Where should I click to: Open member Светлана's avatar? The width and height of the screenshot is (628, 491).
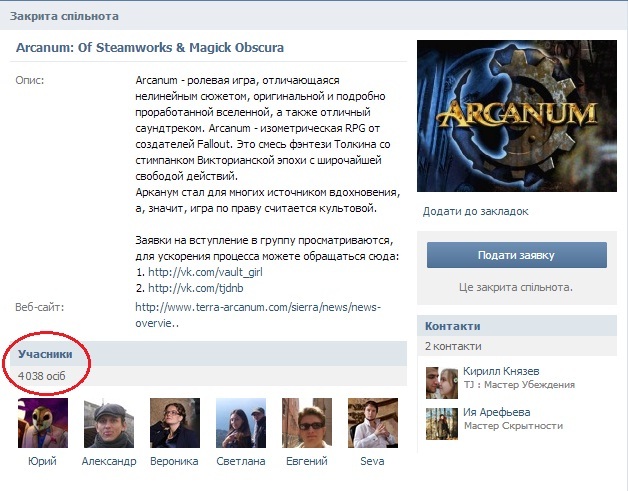241,423
